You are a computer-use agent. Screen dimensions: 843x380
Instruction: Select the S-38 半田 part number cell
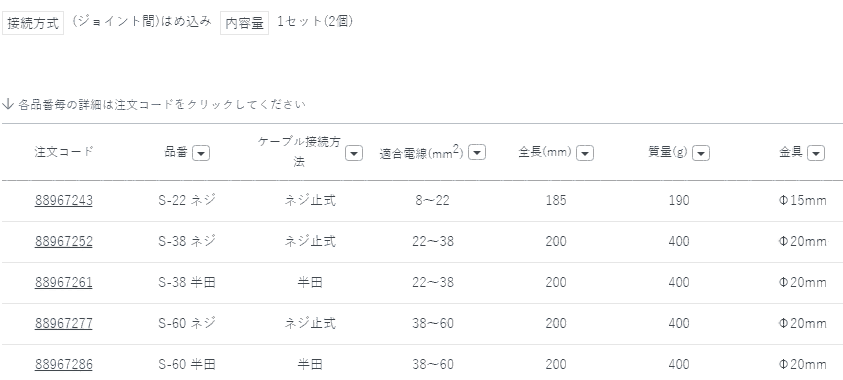tap(187, 282)
